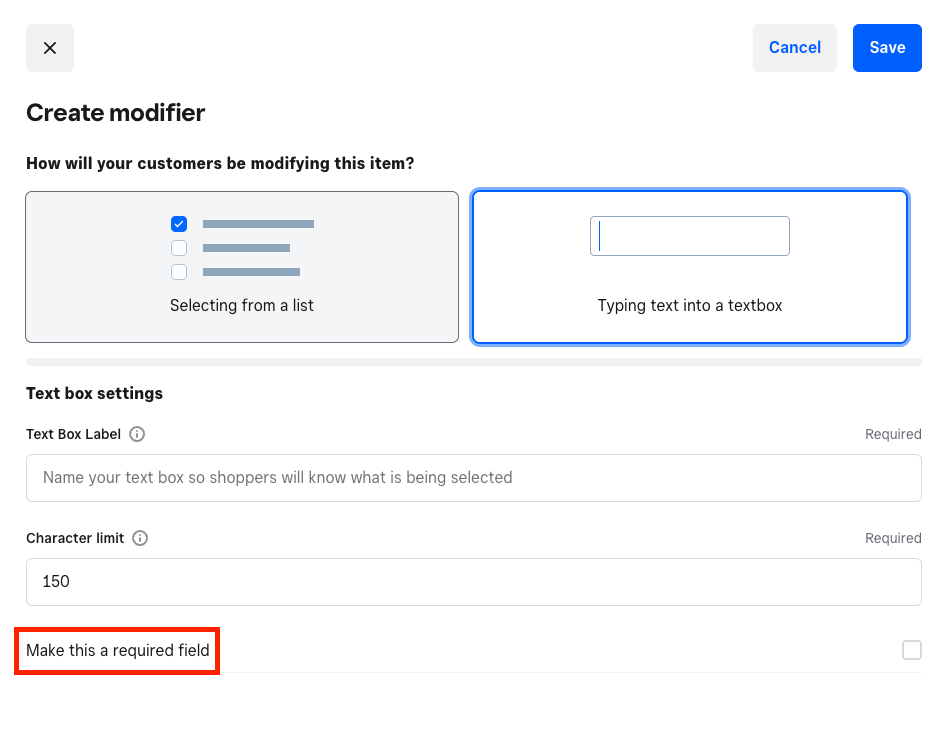
Task: Enable the required field checkbox
Action: [911, 651]
